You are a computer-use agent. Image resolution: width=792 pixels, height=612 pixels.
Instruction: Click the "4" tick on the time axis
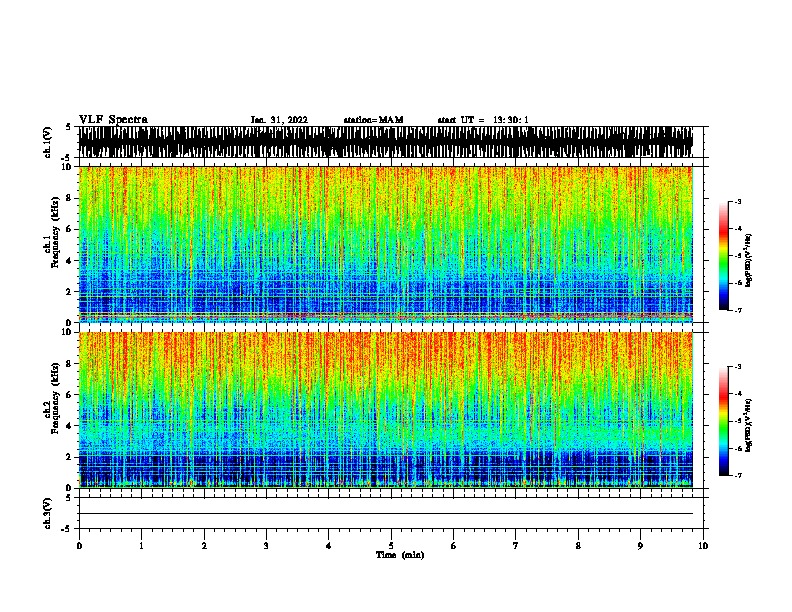tap(329, 546)
